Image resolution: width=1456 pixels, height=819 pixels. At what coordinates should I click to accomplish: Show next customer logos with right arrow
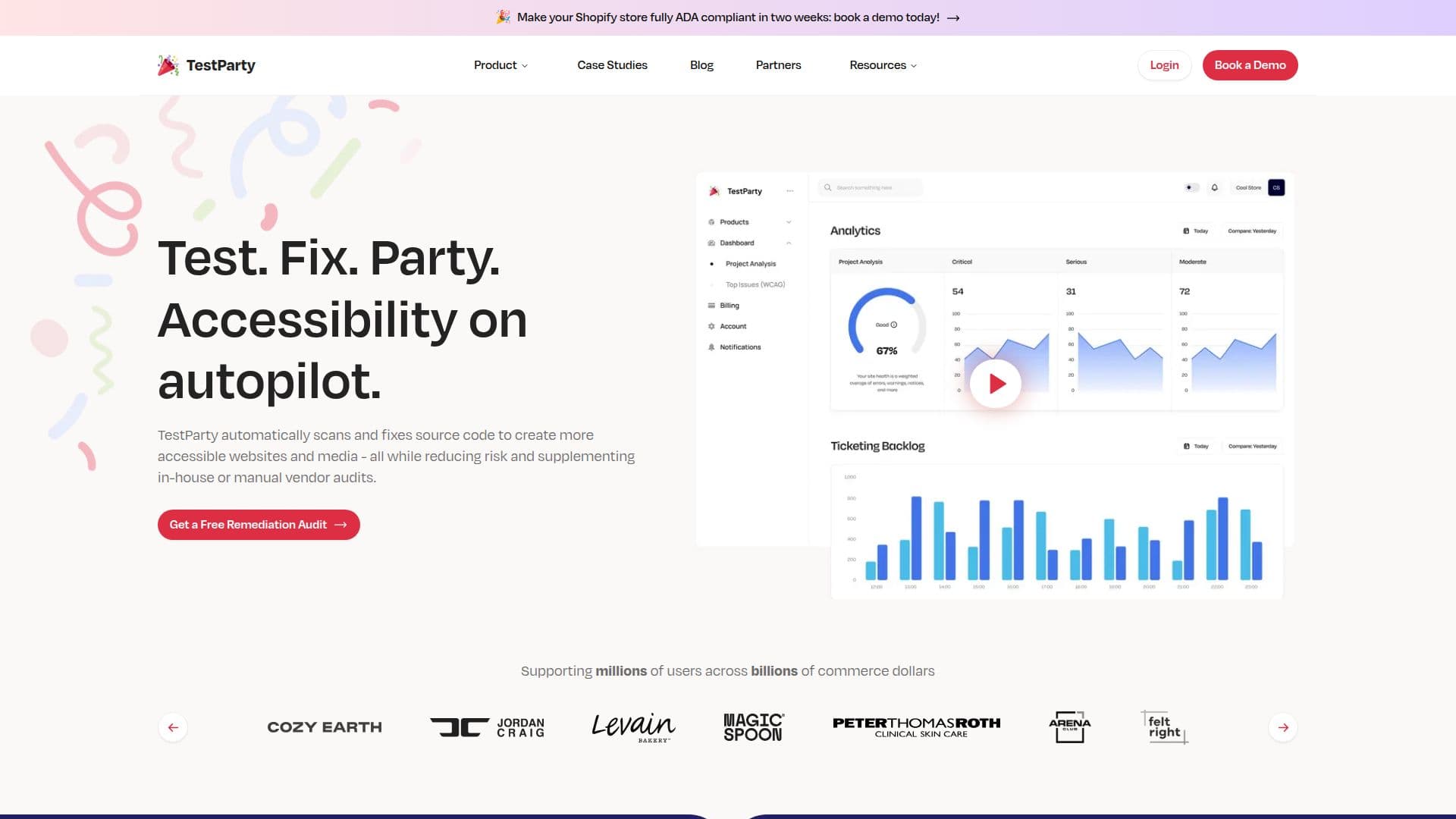[x=1283, y=727]
